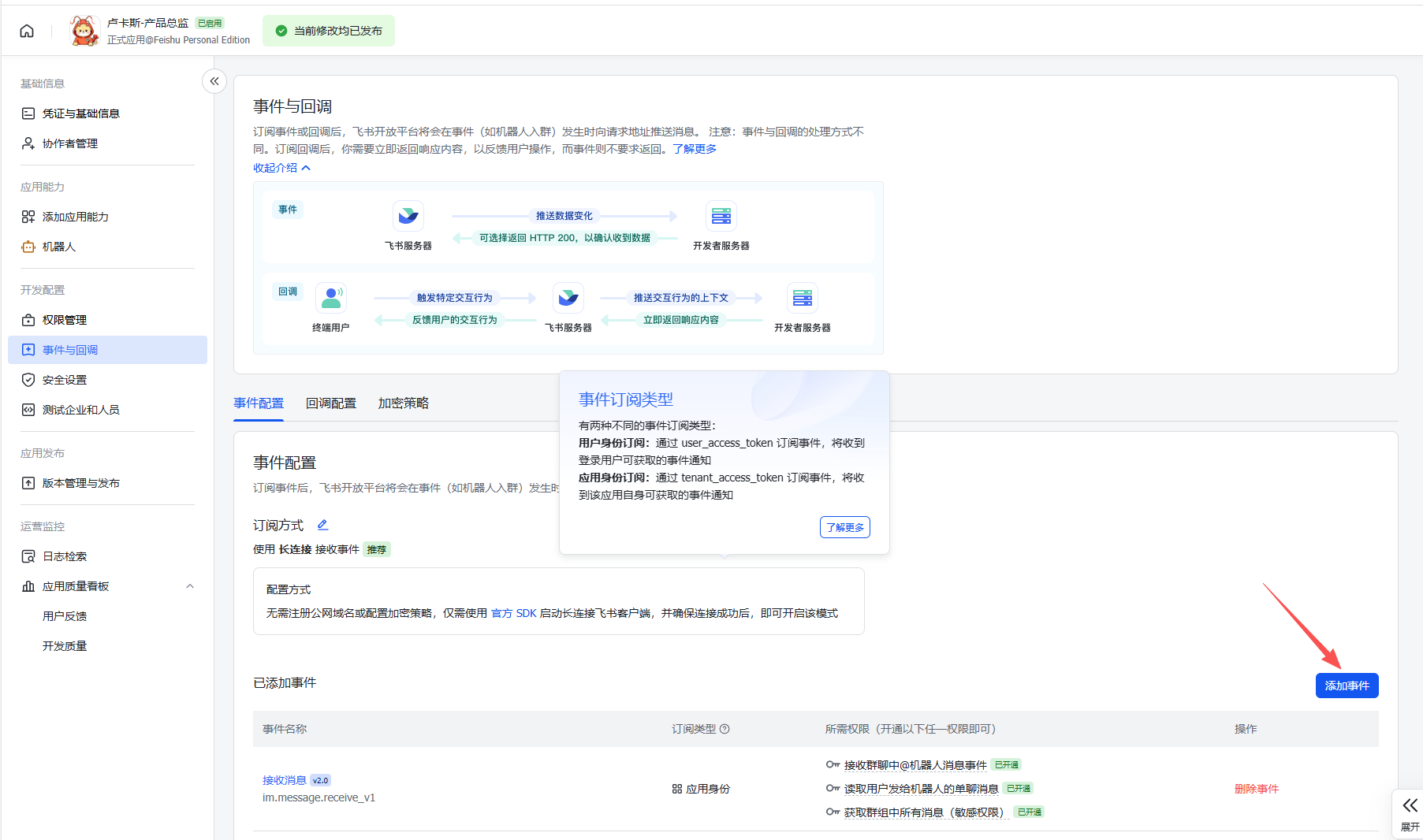The image size is (1423, 840).
Task: Select 版本管理与发布 in sidebar
Action: click(x=80, y=483)
